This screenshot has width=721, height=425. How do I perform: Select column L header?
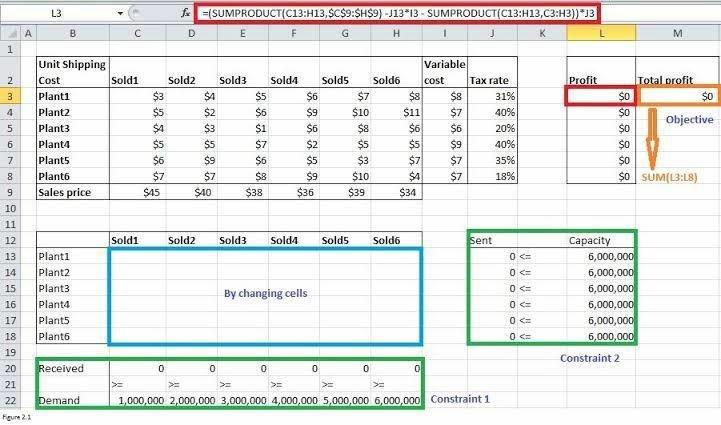pyautogui.click(x=601, y=34)
